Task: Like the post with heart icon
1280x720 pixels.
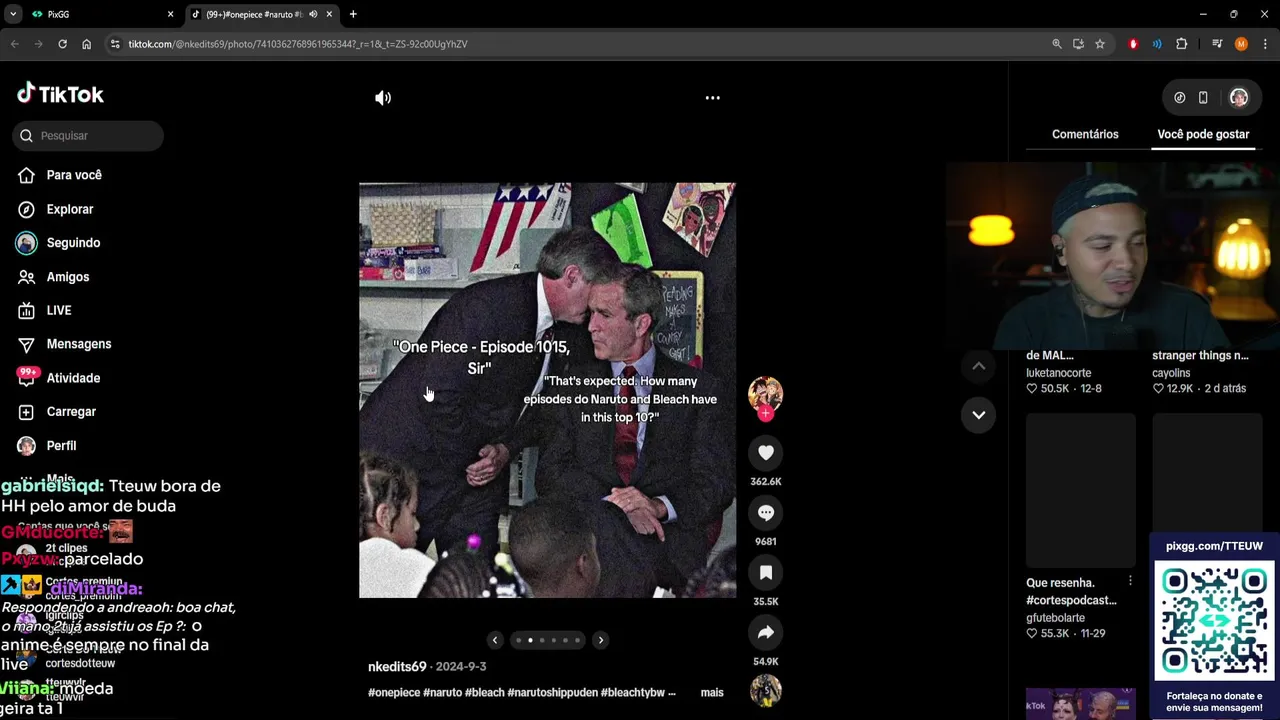Action: 766,453
